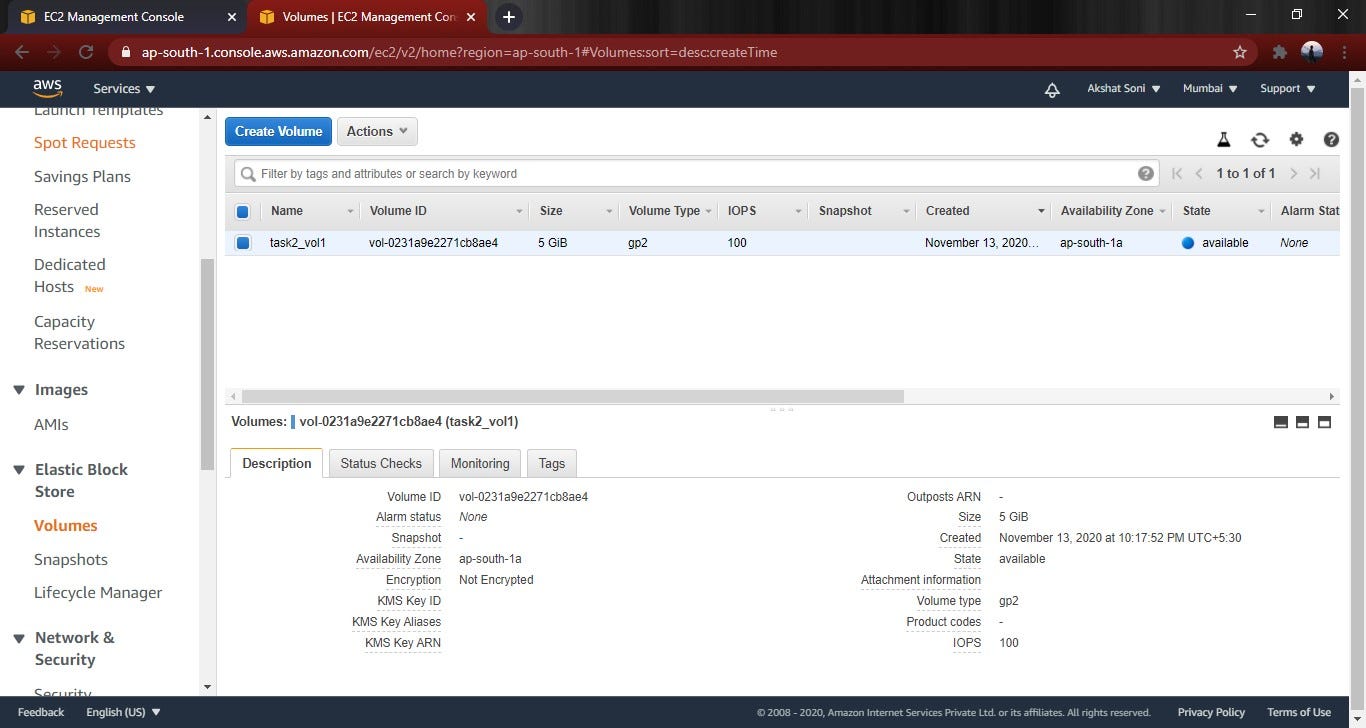Screen dimensions: 1366x728
Task: Set details pane to half height
Action: pyautogui.click(x=1302, y=422)
